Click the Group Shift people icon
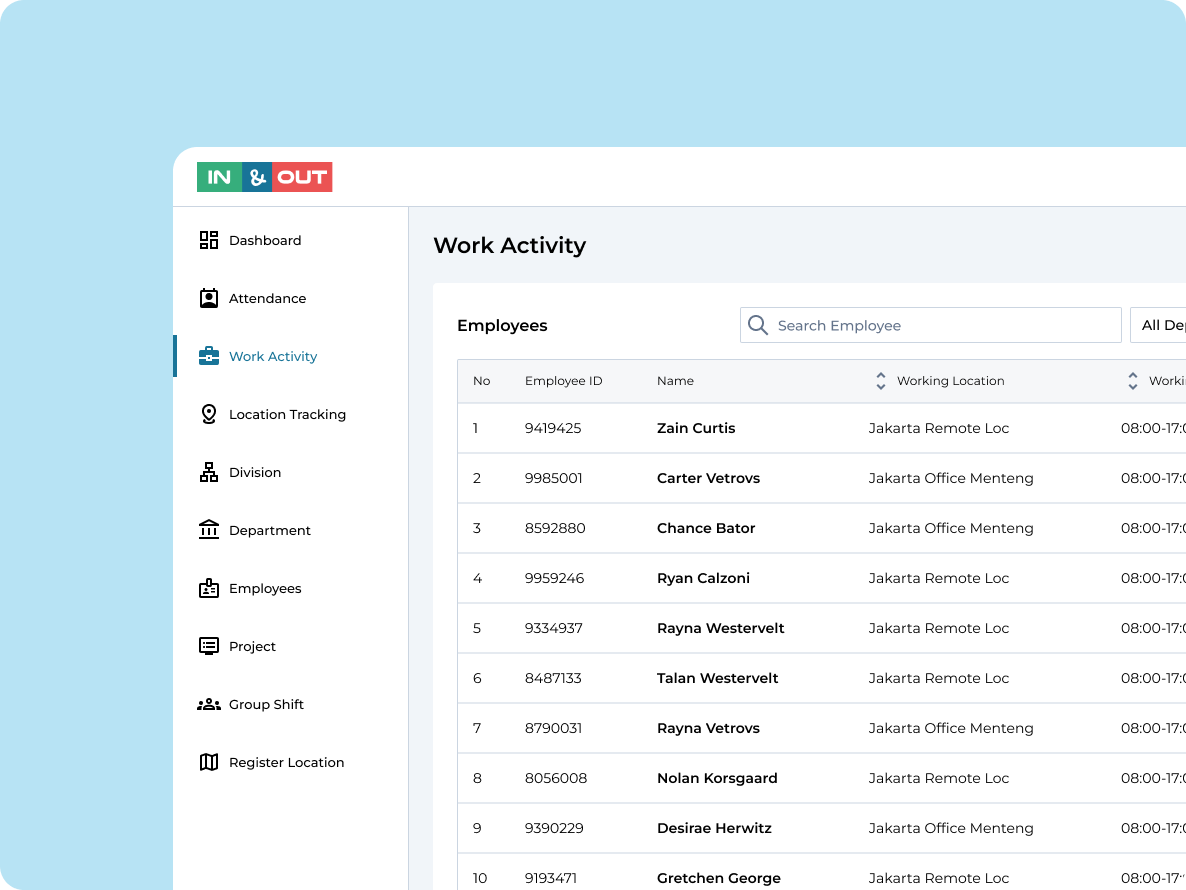 coord(208,704)
